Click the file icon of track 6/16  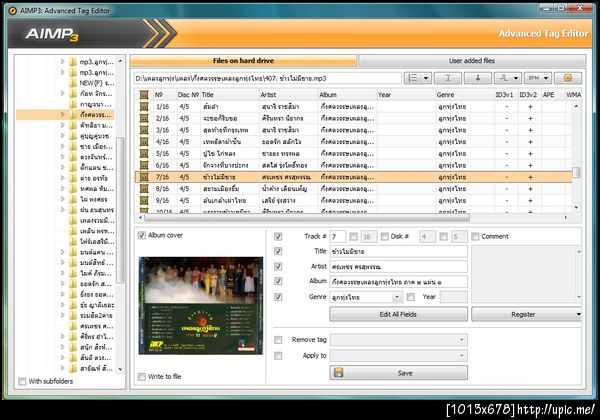tap(144, 165)
